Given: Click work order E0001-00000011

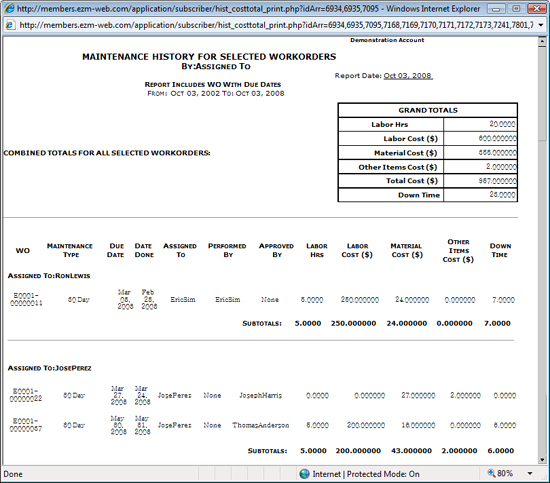Looking at the screenshot, I should pyautogui.click(x=26, y=300).
